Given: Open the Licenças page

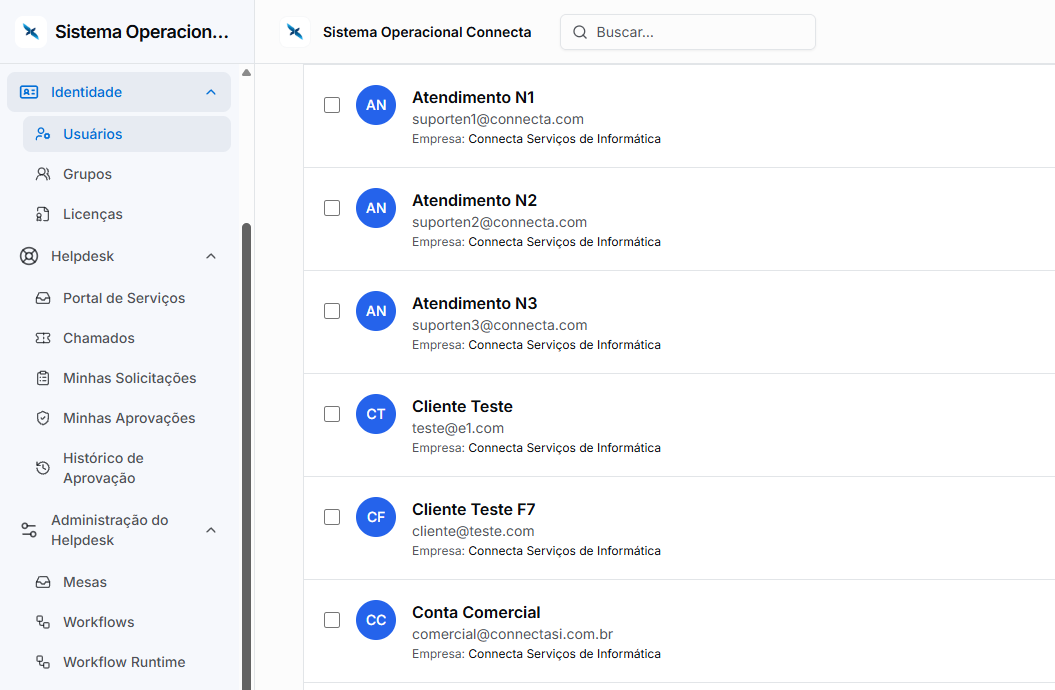Looking at the screenshot, I should coord(127,214).
